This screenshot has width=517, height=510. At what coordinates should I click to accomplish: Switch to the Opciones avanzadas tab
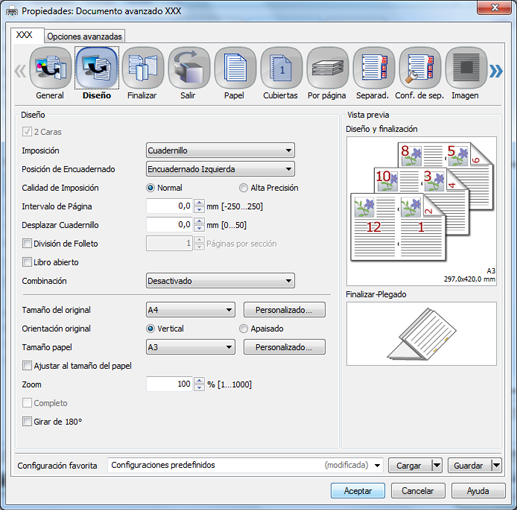point(85,36)
